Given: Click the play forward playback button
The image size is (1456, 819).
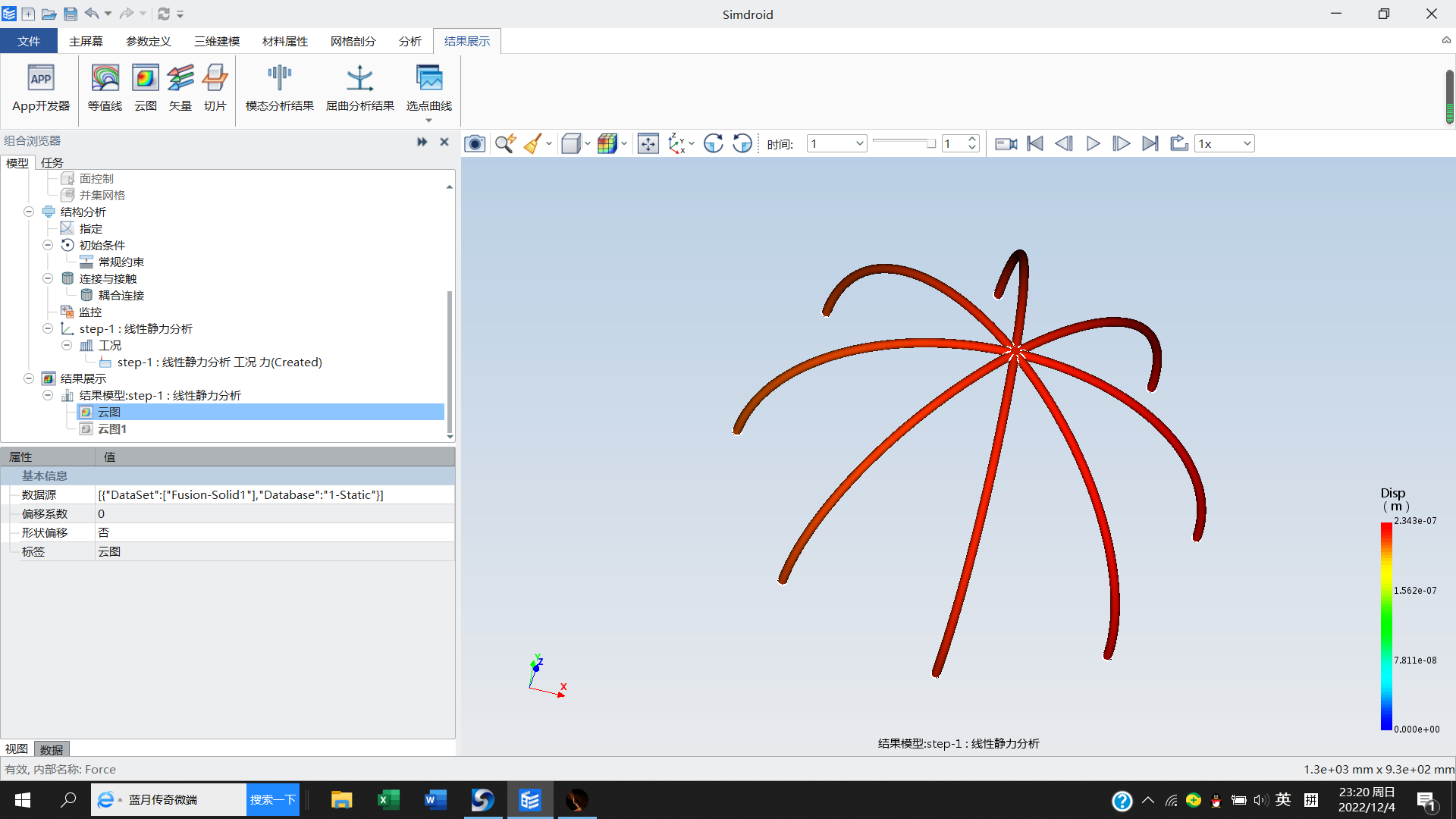Looking at the screenshot, I should [x=1092, y=143].
